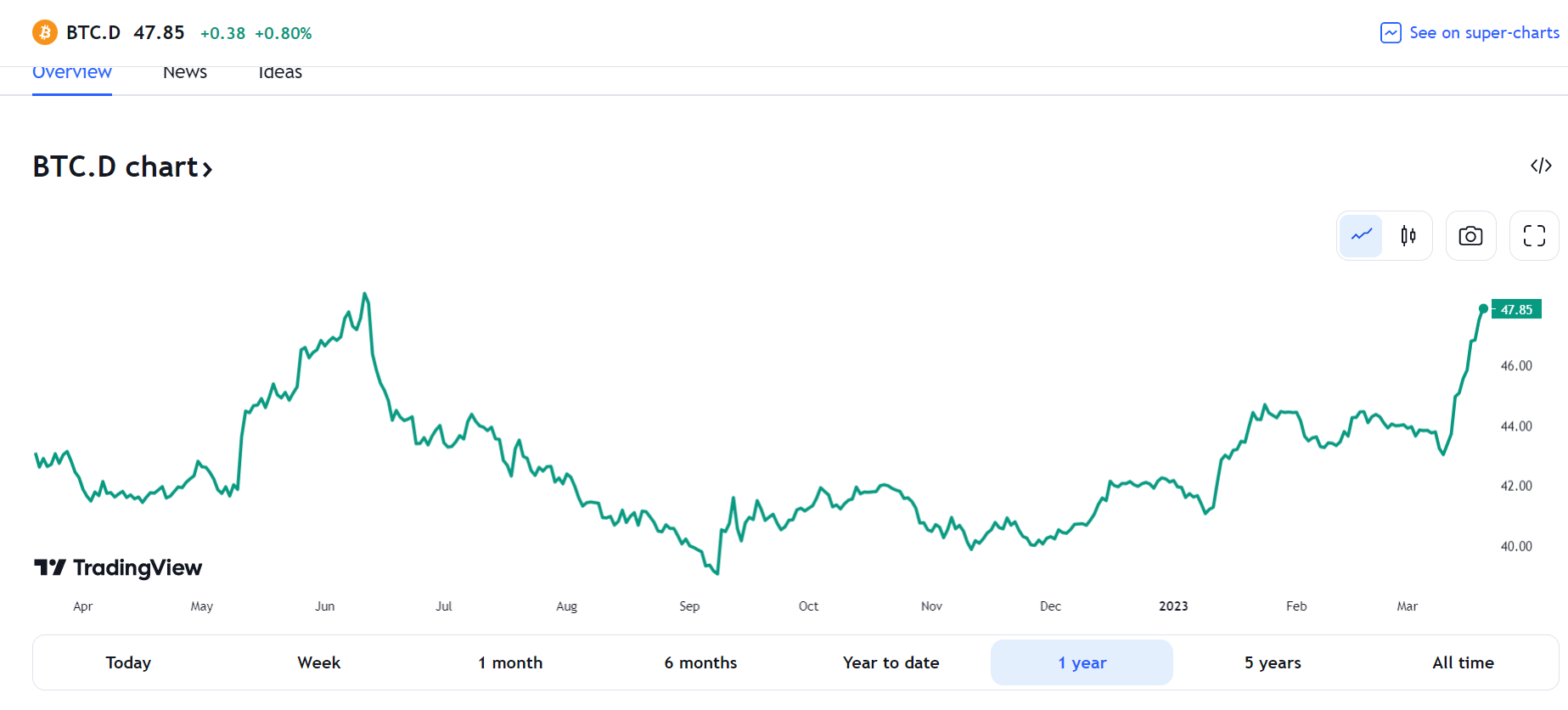Click the Oct label on time axis
The width and height of the screenshot is (1568, 710).
(x=808, y=606)
